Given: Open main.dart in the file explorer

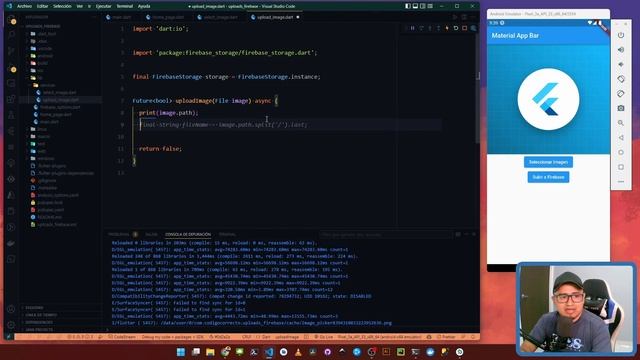Looking at the screenshot, I should [x=49, y=122].
